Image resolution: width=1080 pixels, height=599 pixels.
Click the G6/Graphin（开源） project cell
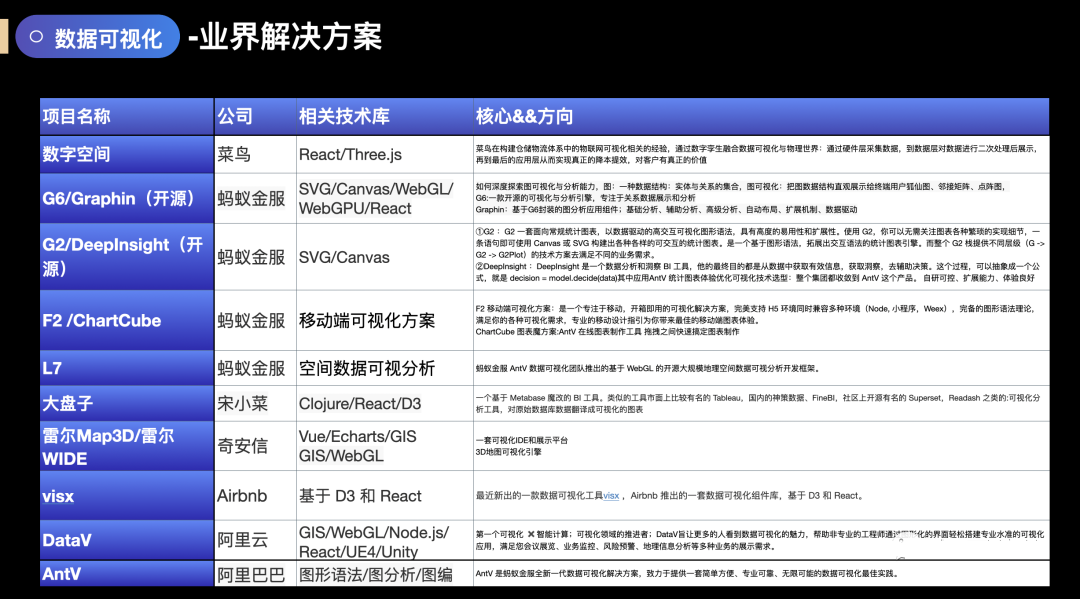(x=127, y=198)
